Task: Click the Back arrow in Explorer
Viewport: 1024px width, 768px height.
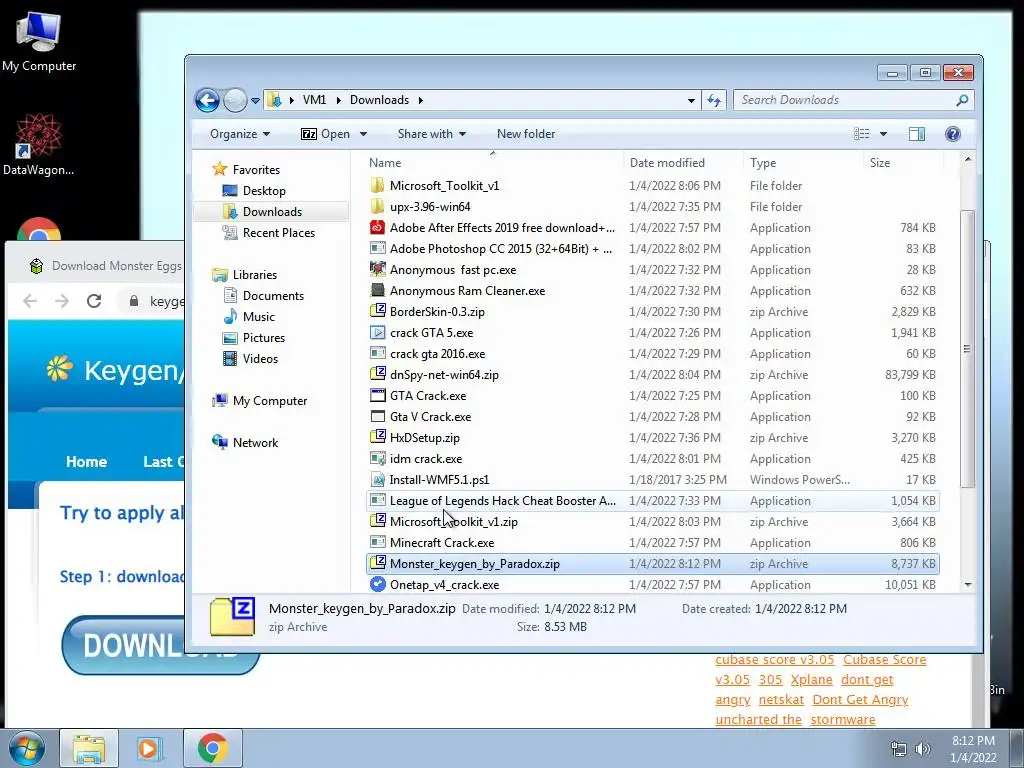Action: click(x=207, y=101)
